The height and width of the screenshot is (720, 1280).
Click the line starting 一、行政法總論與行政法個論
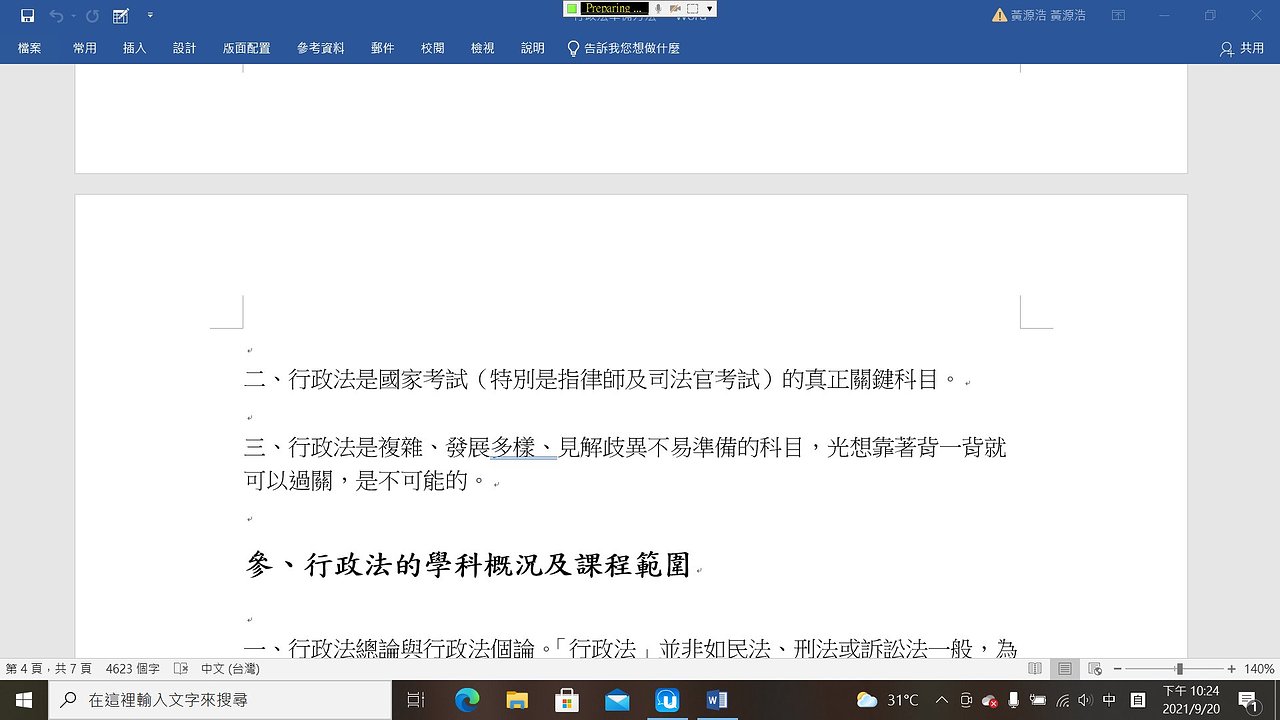pos(631,650)
